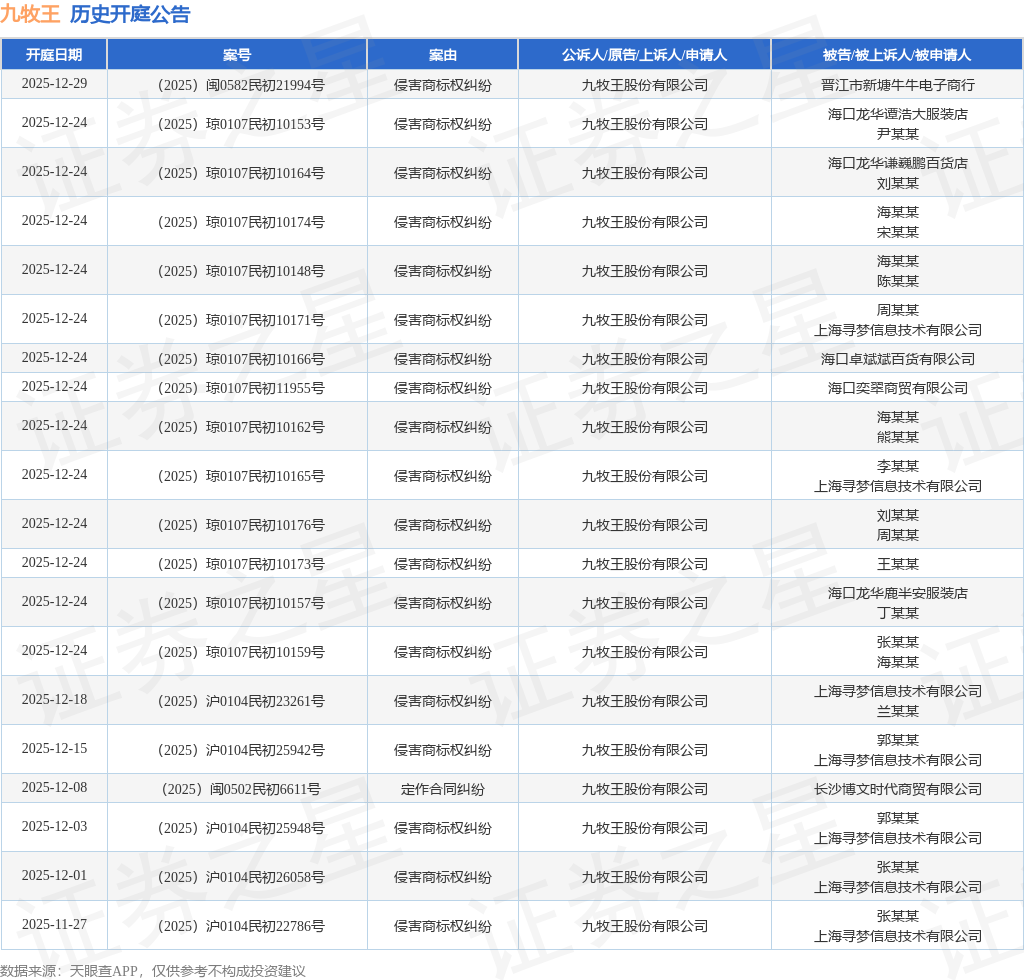This screenshot has width=1024, height=980.
Task: Open case （2025）沪0104民初23261号
Action: pyautogui.click(x=237, y=701)
